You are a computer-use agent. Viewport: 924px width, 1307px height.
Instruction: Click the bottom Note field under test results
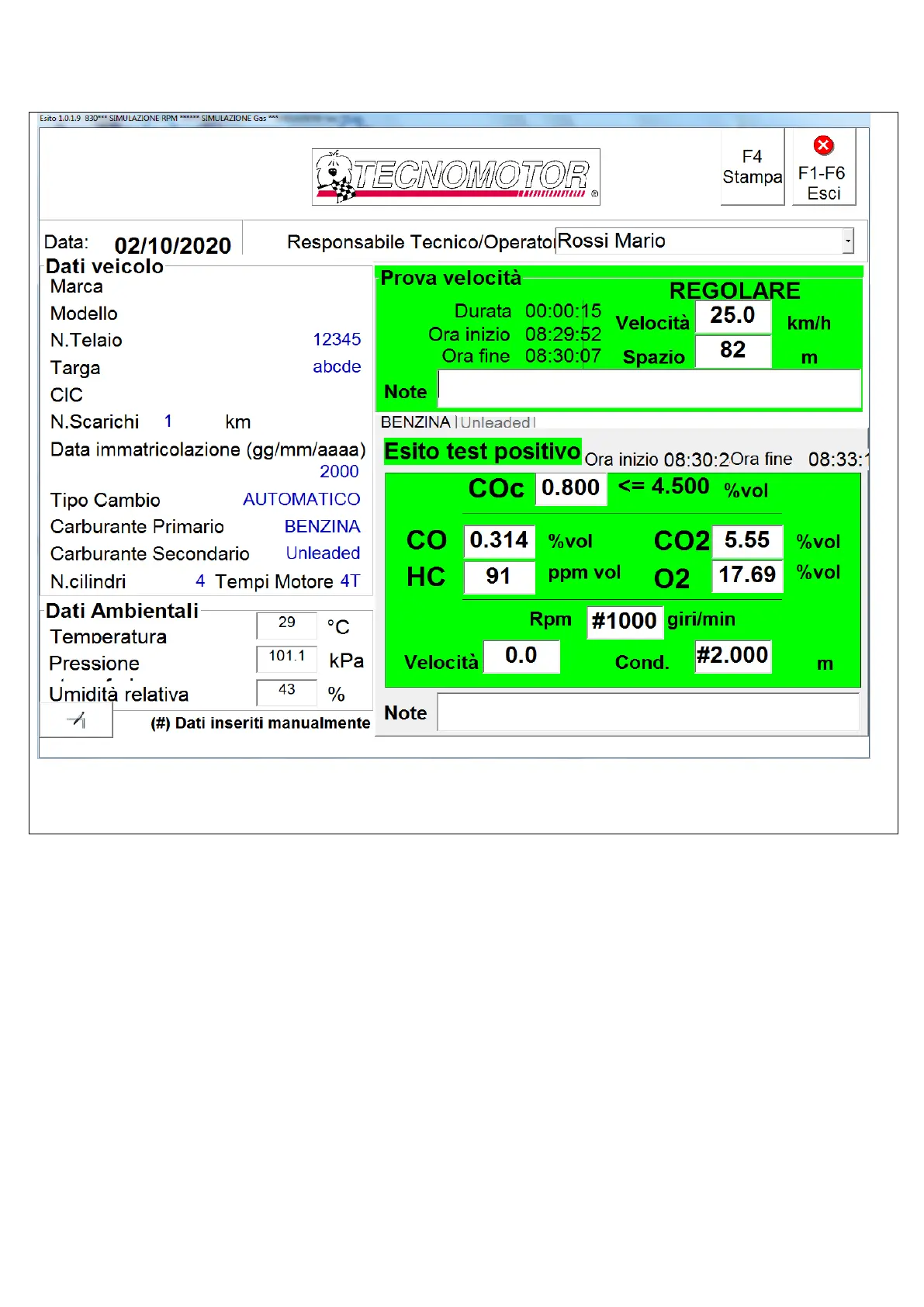pyautogui.click(x=648, y=712)
